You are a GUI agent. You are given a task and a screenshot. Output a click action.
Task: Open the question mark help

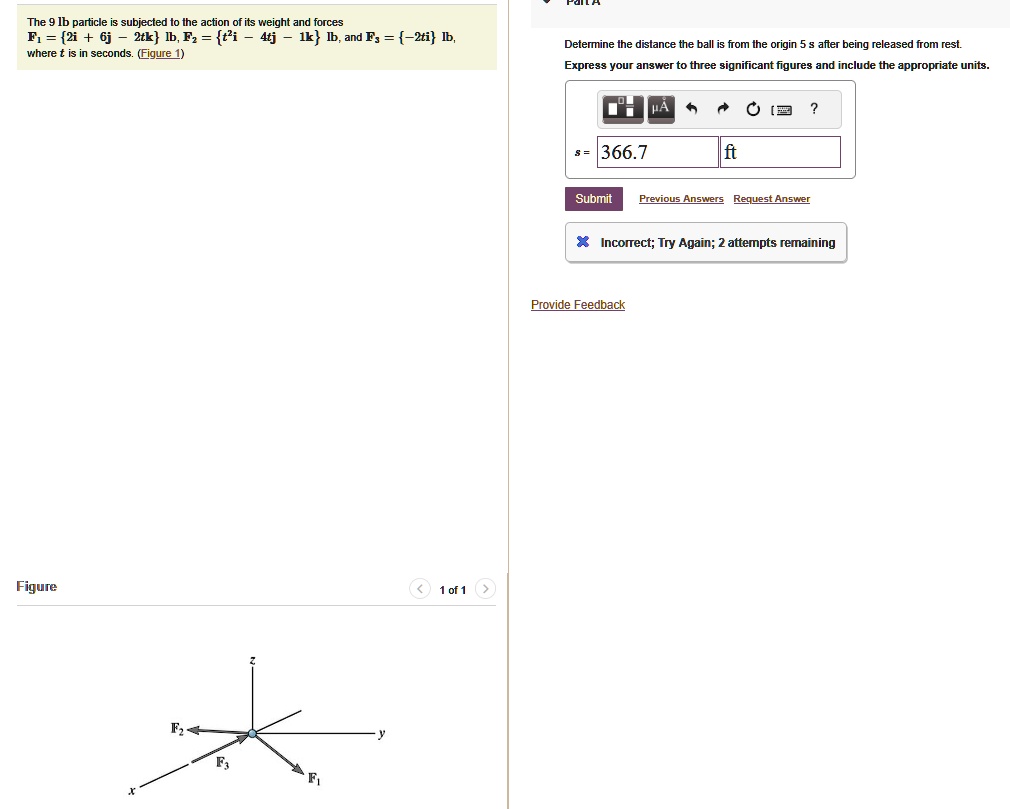(814, 109)
